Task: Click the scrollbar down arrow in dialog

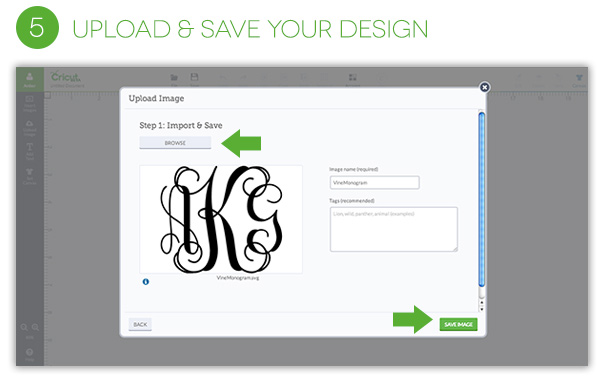Action: coord(482,309)
